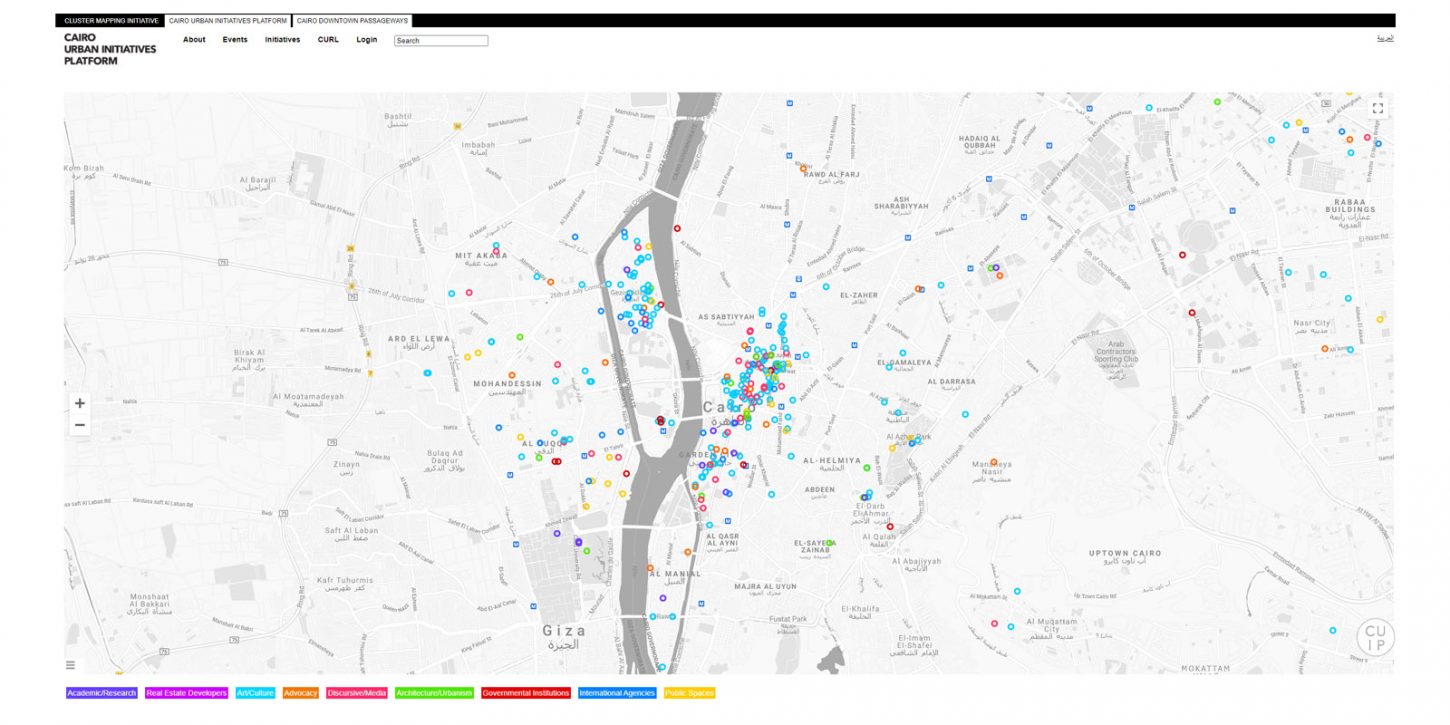The height and width of the screenshot is (725, 1450).
Task: Switch to the Cluster Mapping Initiative tab
Action: click(112, 21)
